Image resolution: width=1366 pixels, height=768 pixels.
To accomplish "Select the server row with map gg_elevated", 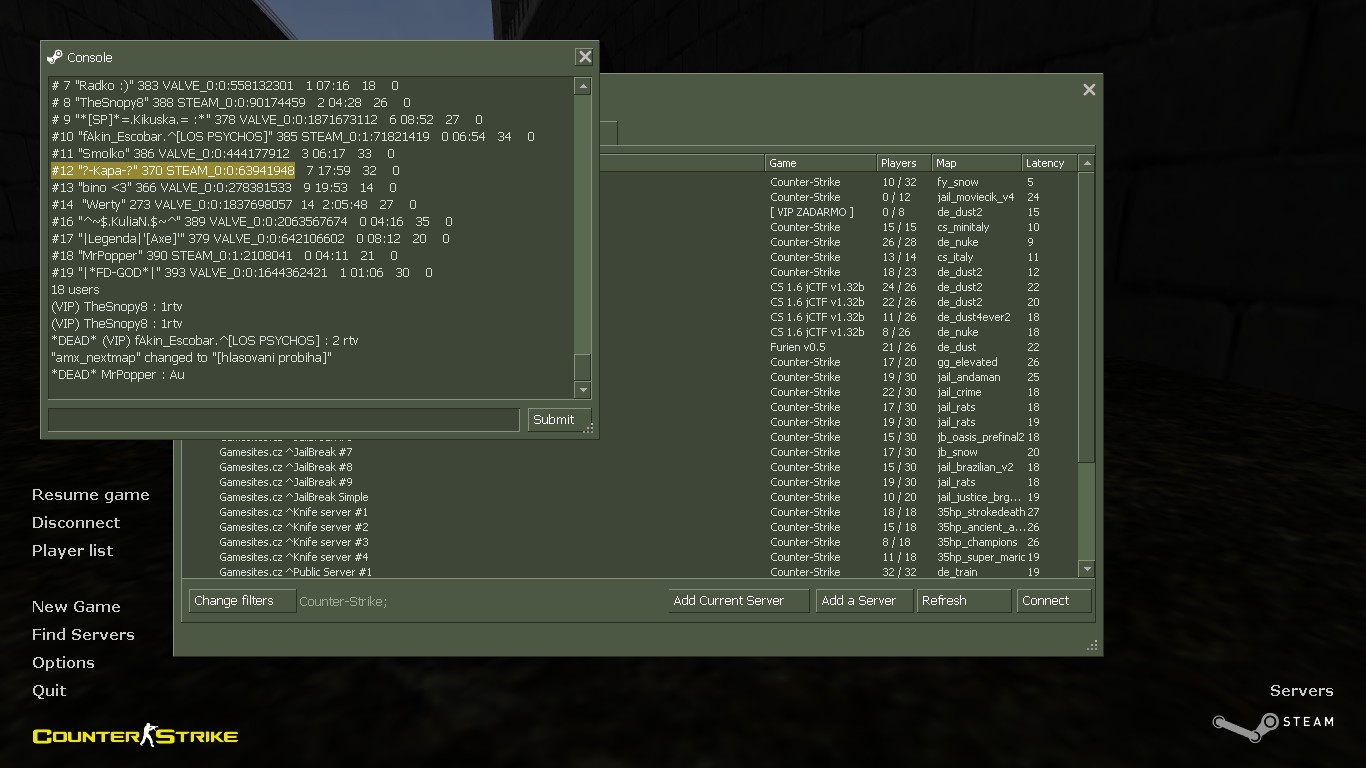I will coord(838,362).
